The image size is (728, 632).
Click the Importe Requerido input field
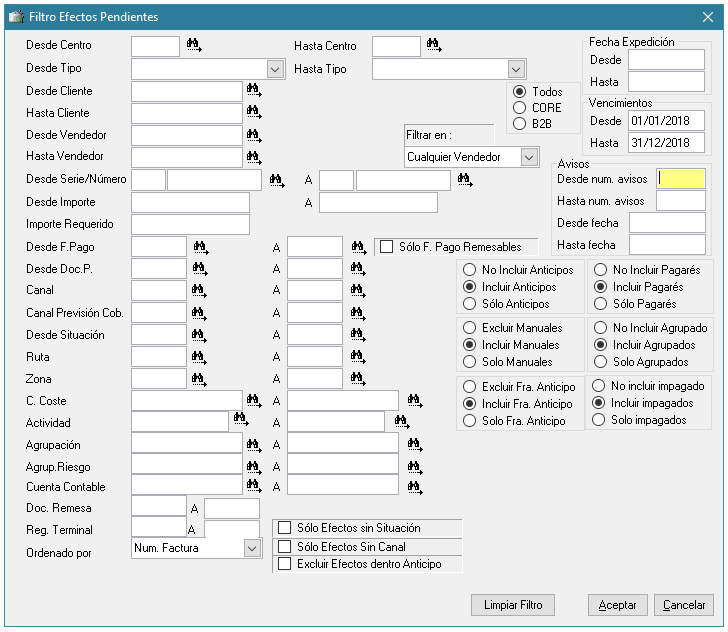[x=190, y=224]
